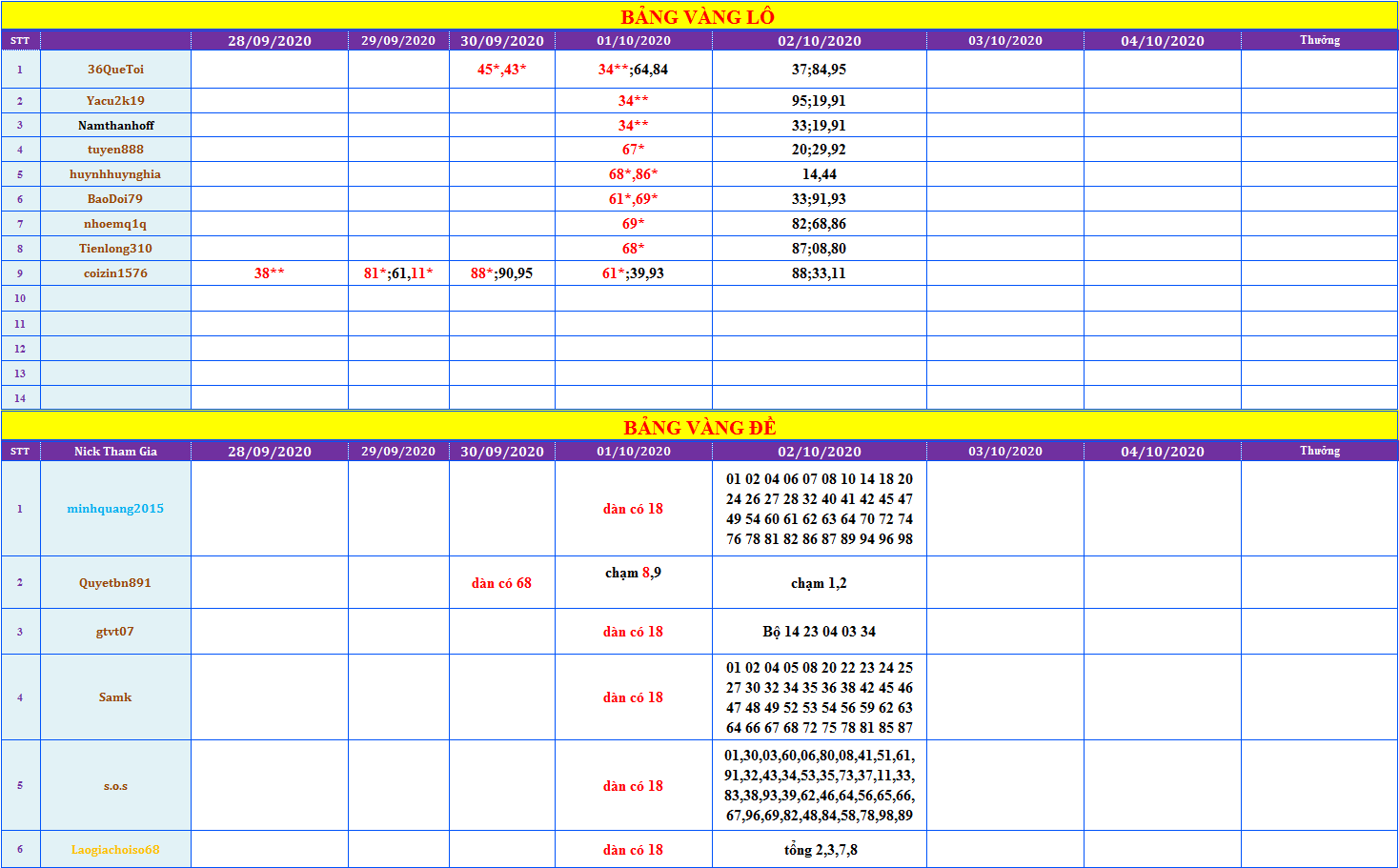Click dàn có 18 cell for Laogiachoiso68
Screen dimensions: 1399x868
634,849
